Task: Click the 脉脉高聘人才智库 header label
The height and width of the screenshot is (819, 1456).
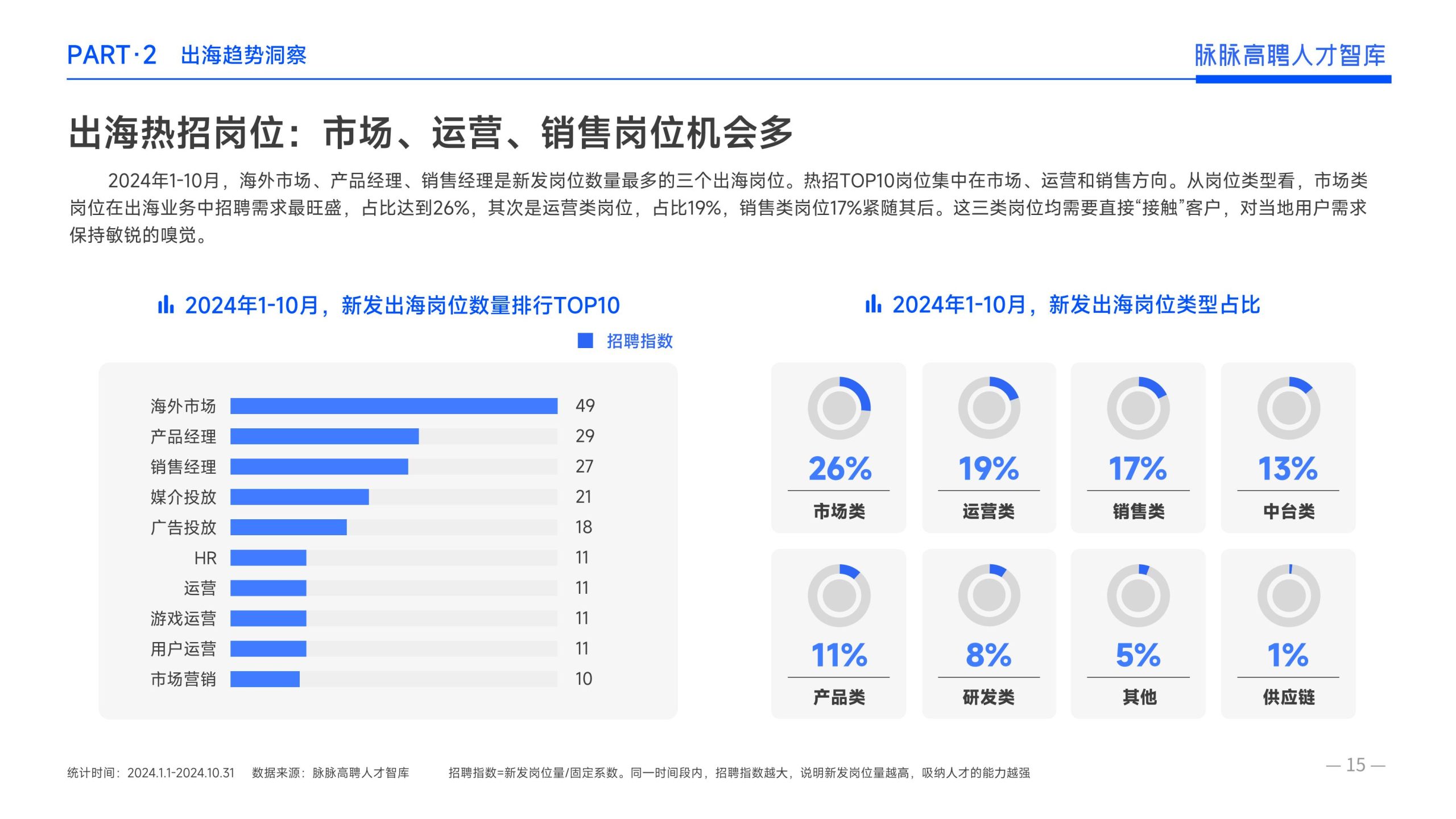Action: (1289, 56)
